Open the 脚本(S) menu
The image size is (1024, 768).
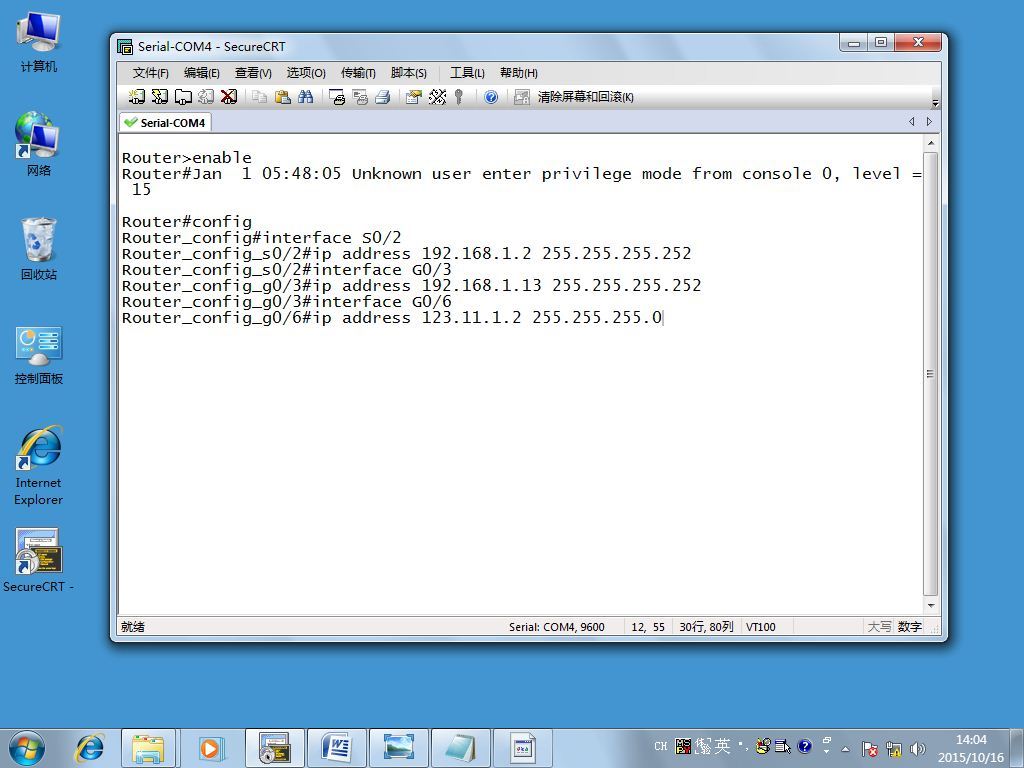point(409,72)
